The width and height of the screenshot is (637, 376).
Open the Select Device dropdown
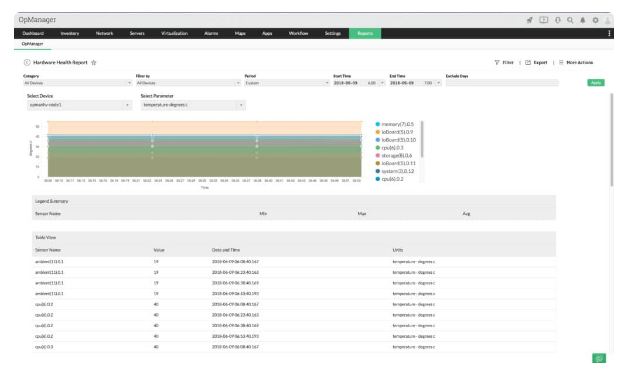pyautogui.click(x=79, y=105)
